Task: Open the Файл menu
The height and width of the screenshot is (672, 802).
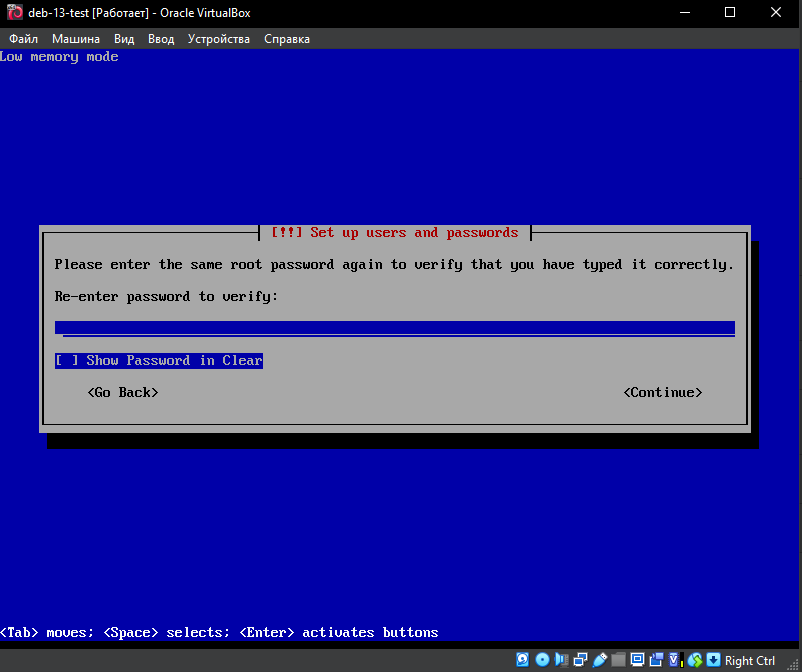Action: [x=23, y=39]
